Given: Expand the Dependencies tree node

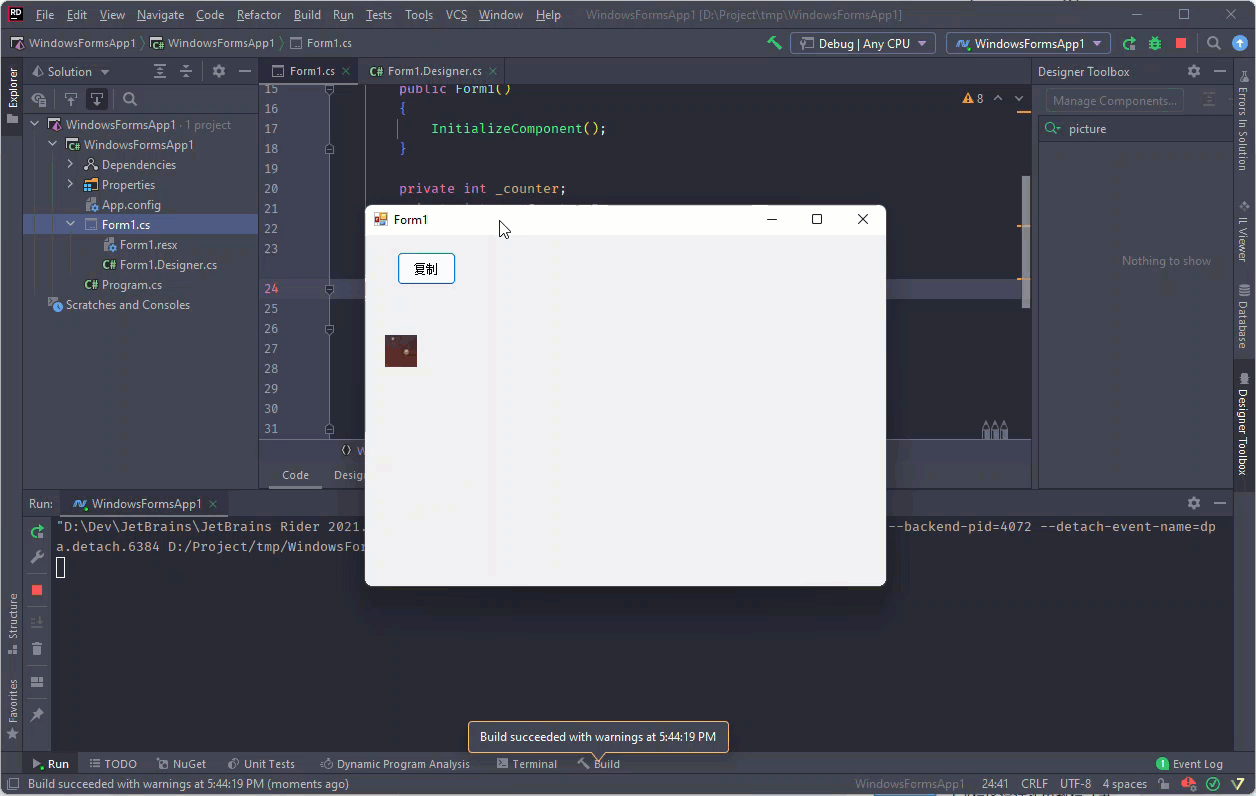Looking at the screenshot, I should [71, 165].
